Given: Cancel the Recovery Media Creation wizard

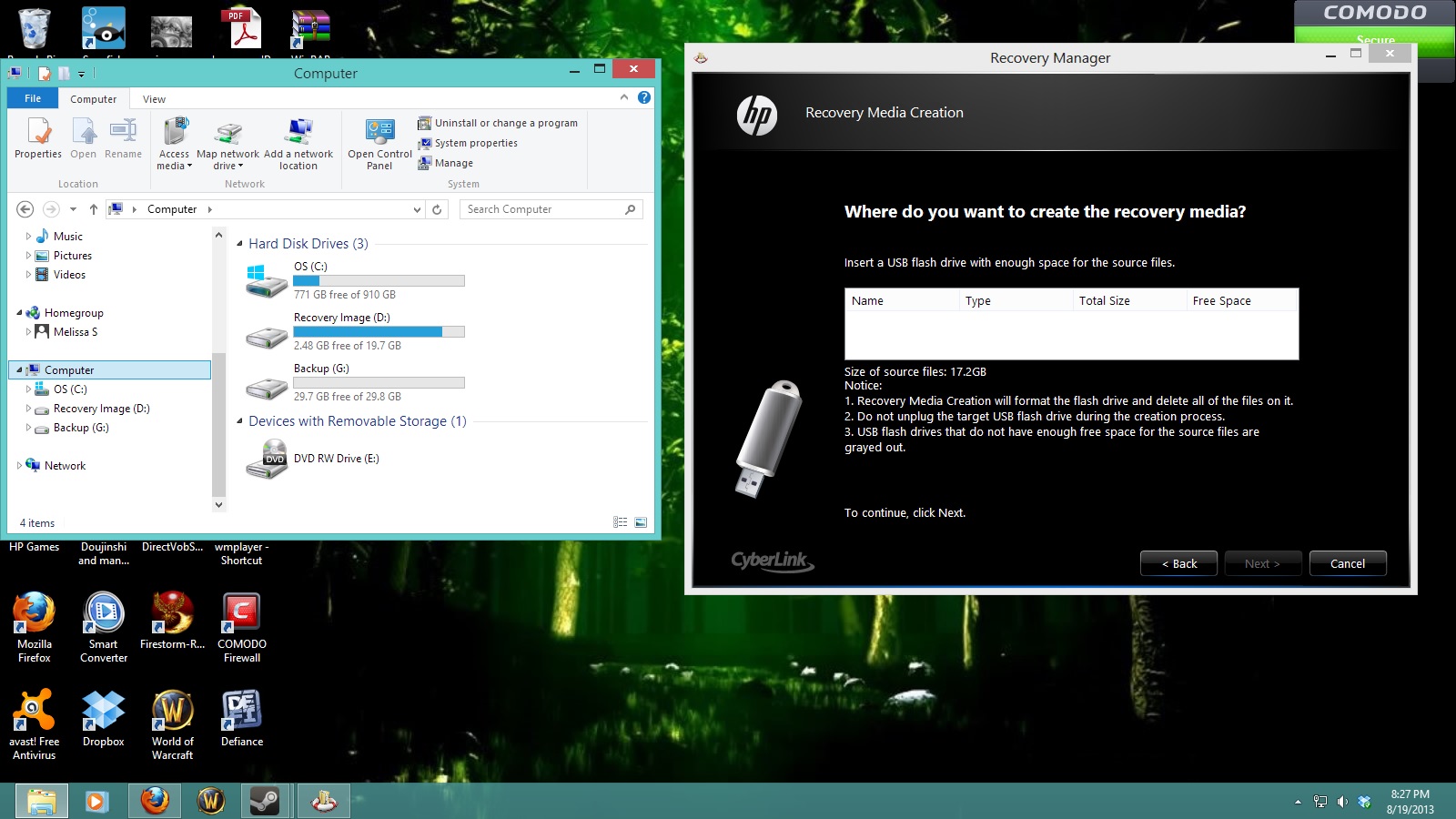Looking at the screenshot, I should click(1347, 563).
